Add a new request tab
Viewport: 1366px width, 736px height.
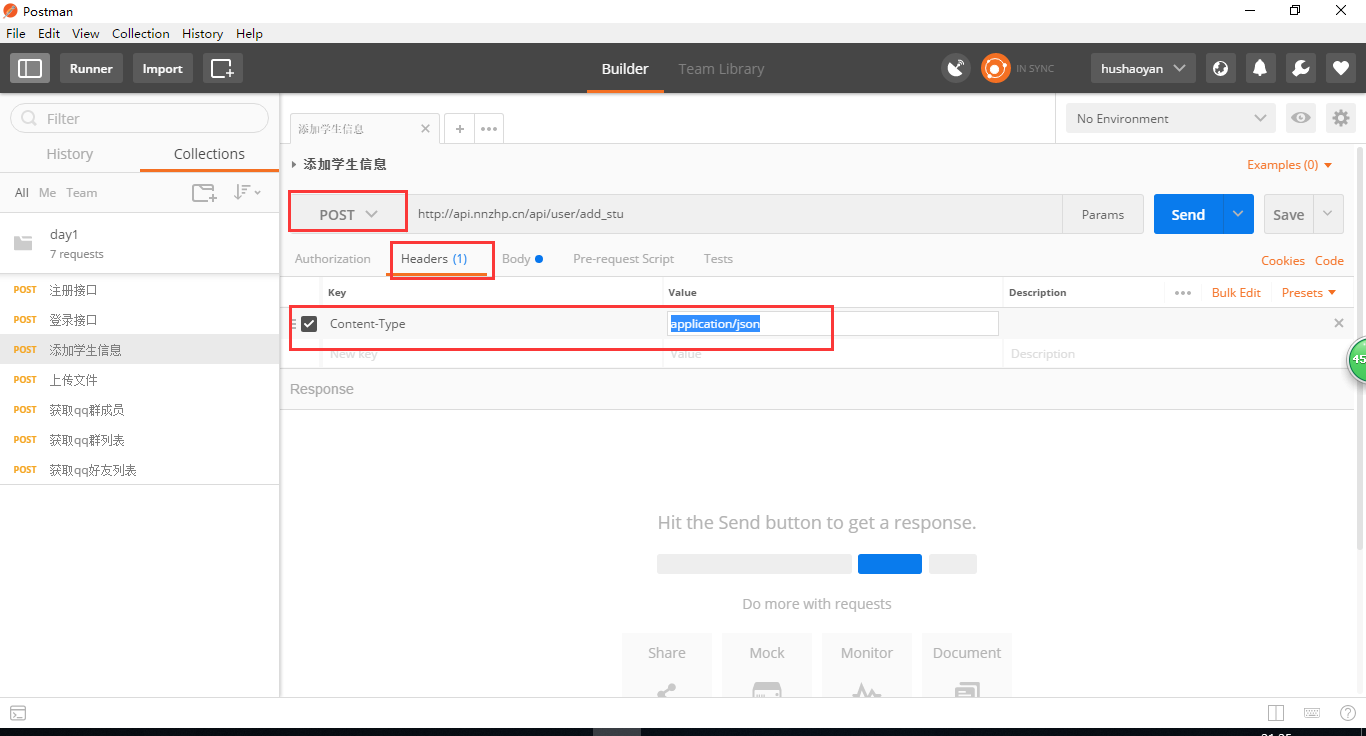coord(459,128)
